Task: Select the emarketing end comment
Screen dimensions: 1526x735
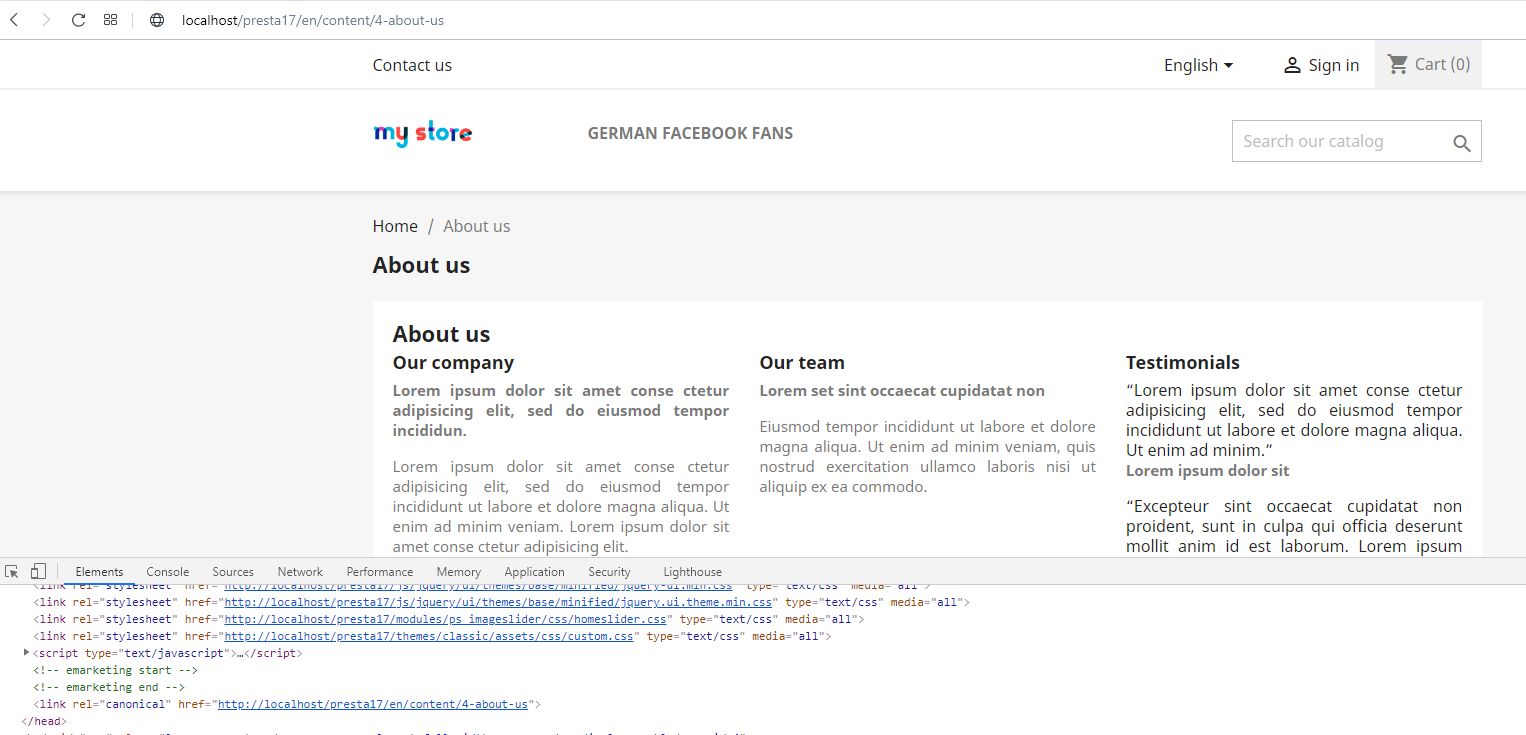Action: (x=109, y=687)
